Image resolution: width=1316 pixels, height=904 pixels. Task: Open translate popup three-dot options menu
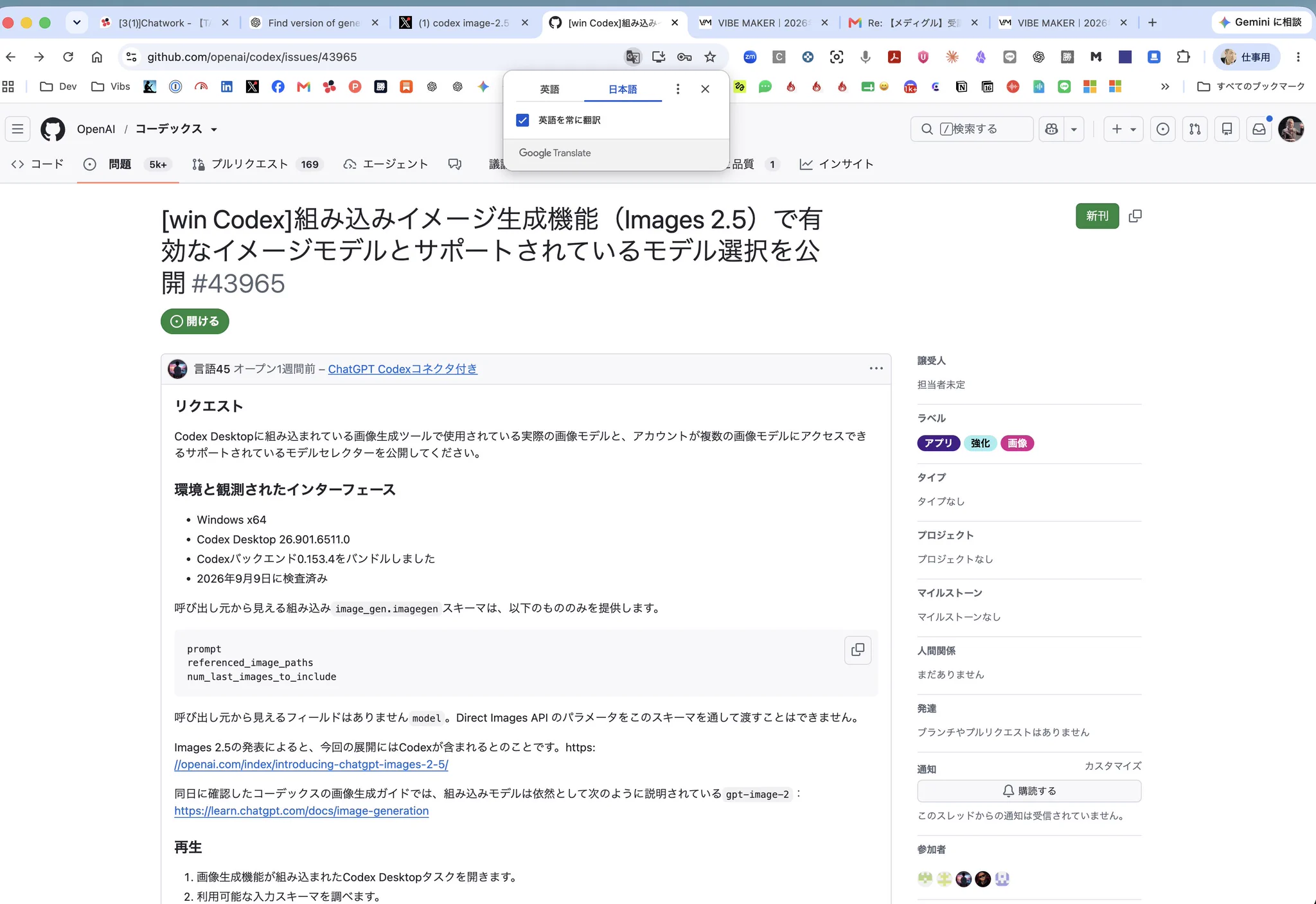click(x=677, y=89)
